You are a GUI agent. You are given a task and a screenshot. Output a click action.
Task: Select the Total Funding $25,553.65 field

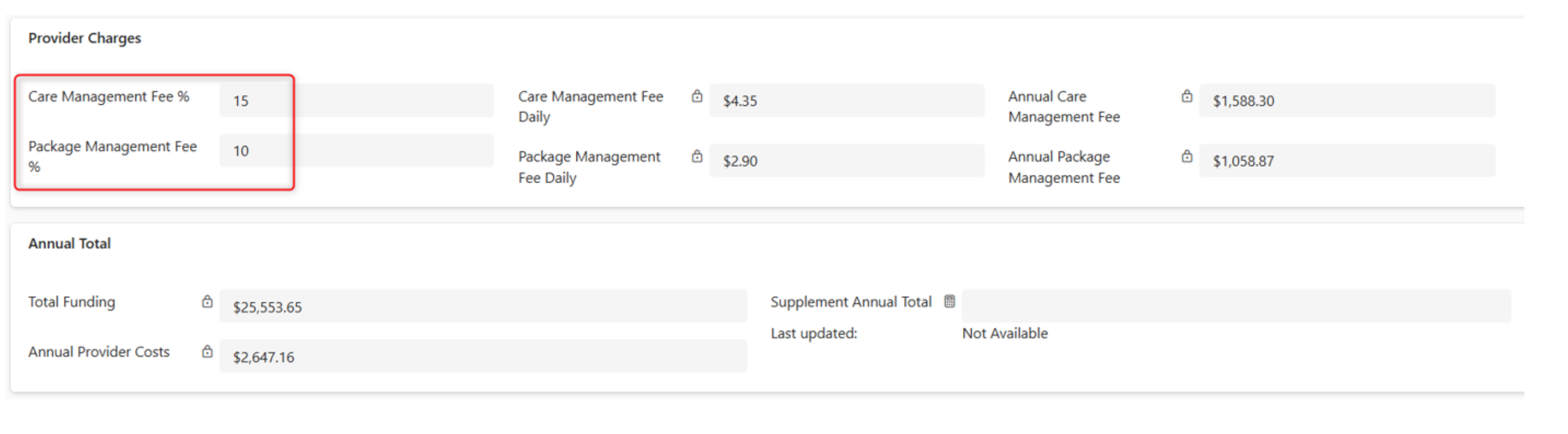pos(483,306)
